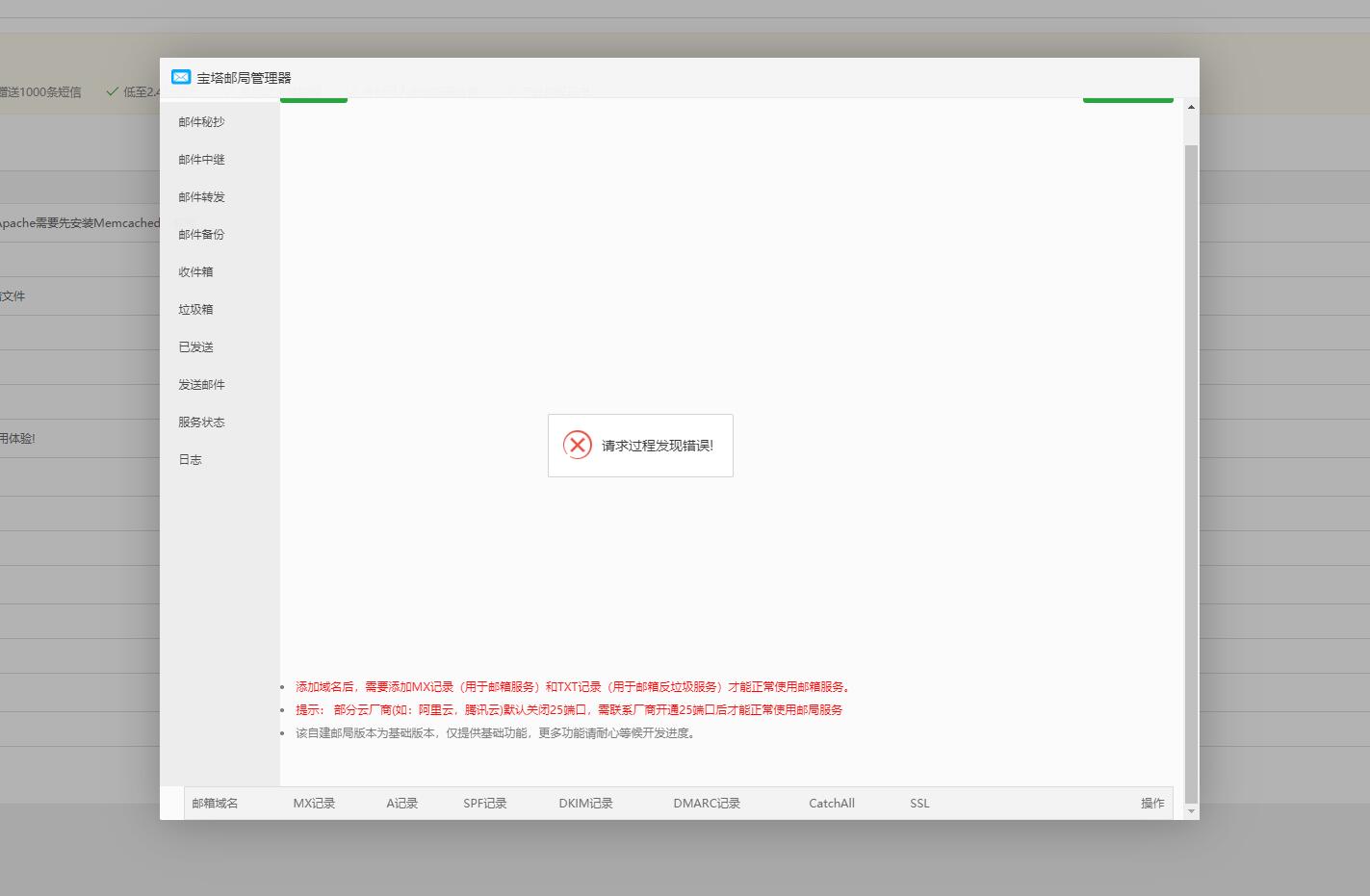Click the red notice about MX and TXT records

point(573,687)
